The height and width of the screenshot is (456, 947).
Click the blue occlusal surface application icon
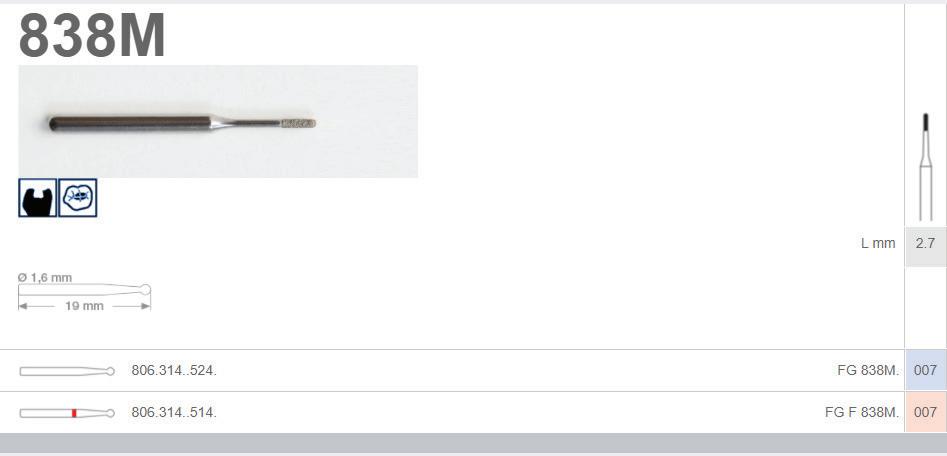click(x=78, y=197)
